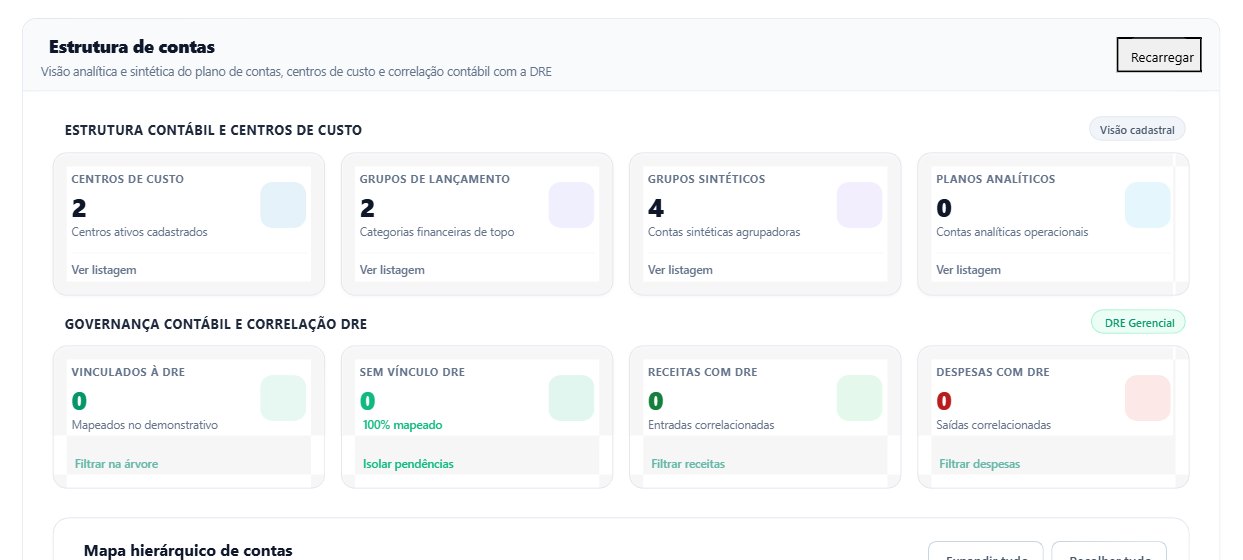This screenshot has width=1243, height=560.
Task: Click the Recarregar button
Action: click(1159, 56)
